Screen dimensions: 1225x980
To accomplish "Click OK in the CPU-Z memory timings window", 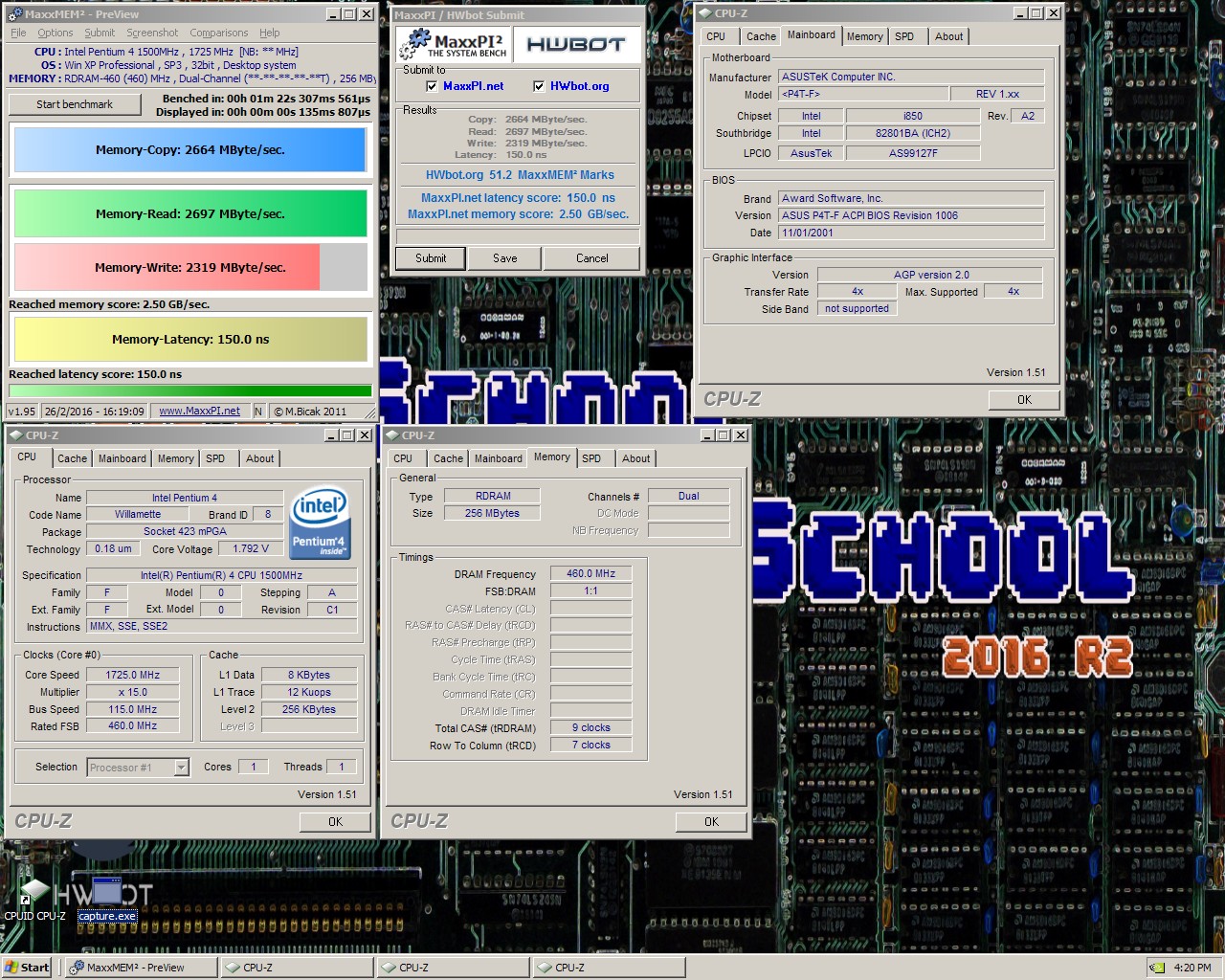I will click(x=711, y=822).
